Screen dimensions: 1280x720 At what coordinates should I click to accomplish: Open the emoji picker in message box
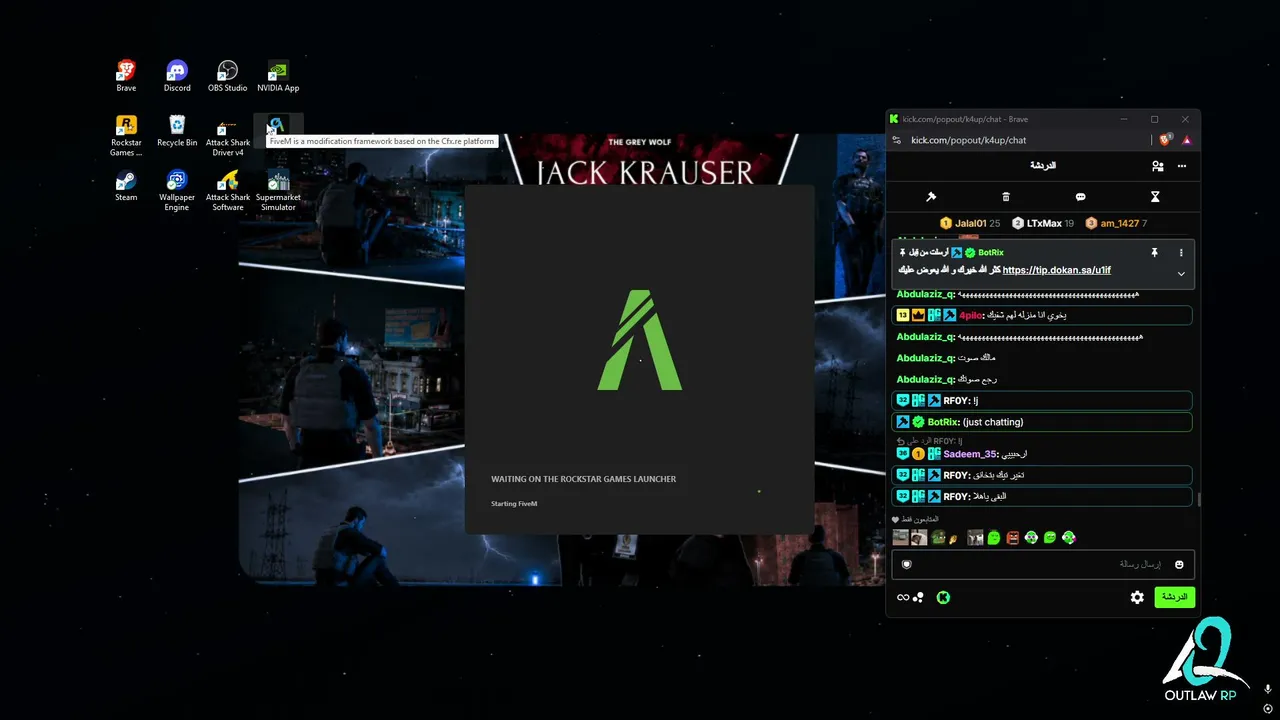coord(1179,565)
